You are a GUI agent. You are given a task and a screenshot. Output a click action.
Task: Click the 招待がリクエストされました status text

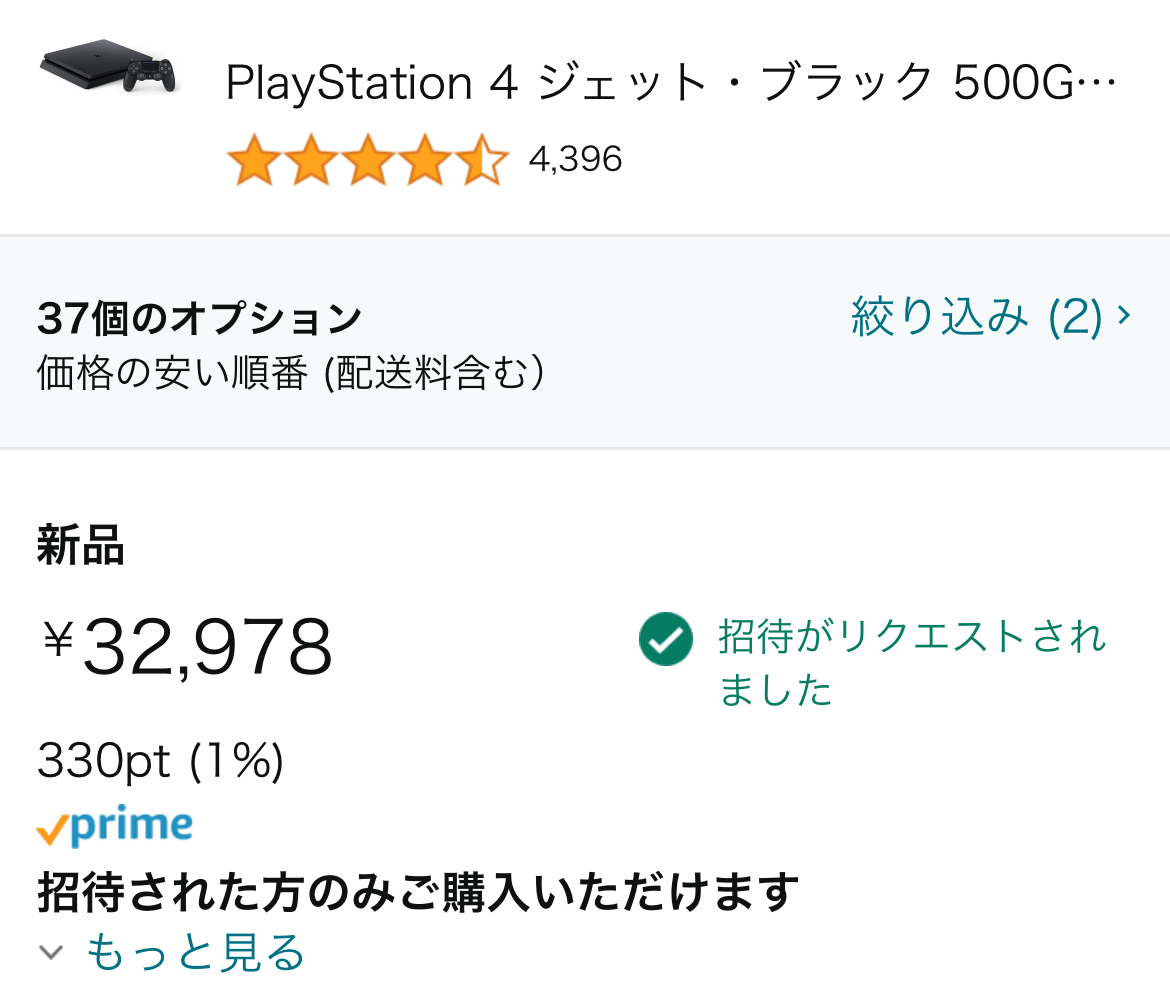click(x=911, y=662)
